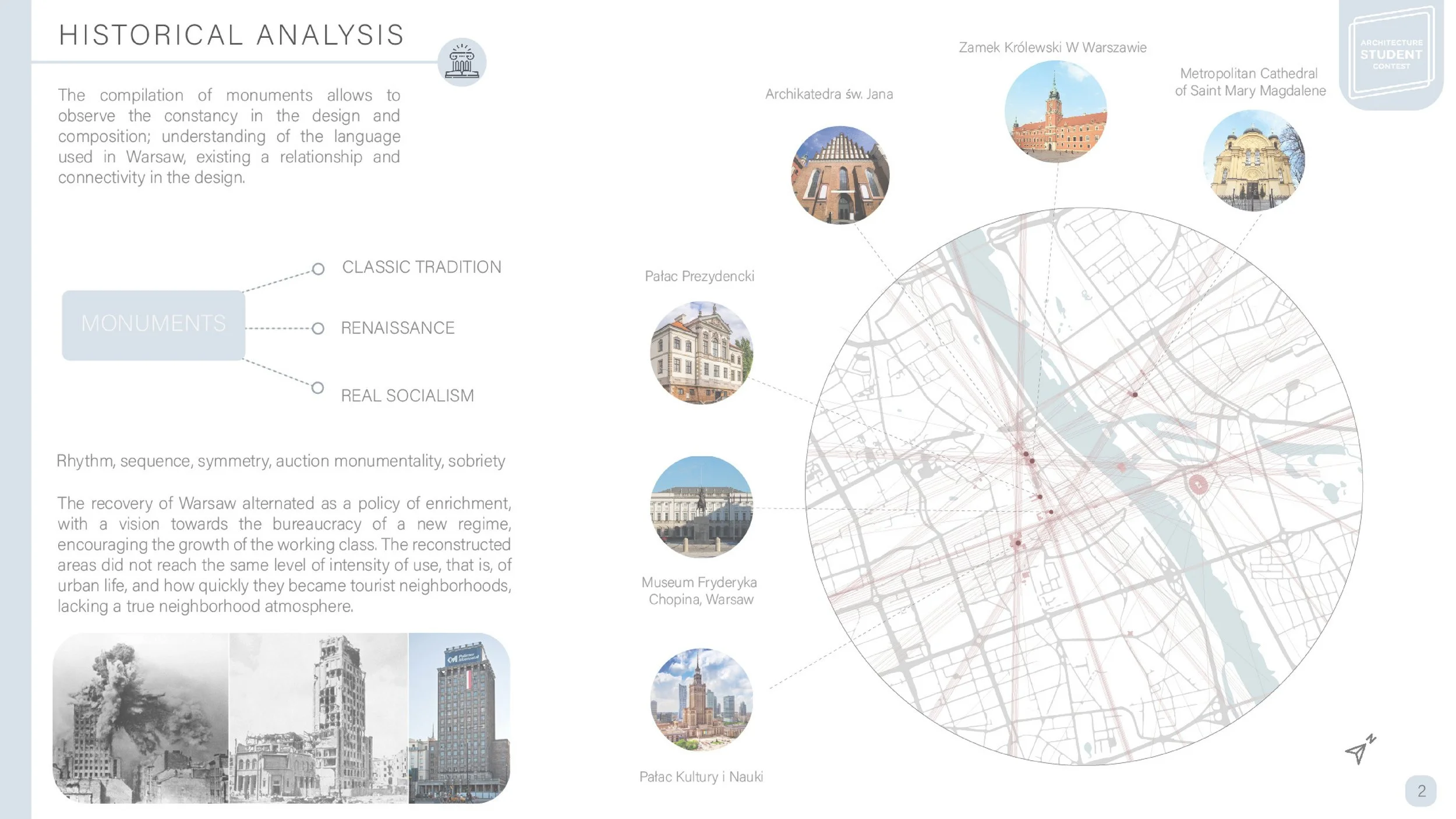The image size is (1456, 819).
Task: Select the Archikatedra św. Jana circular photo
Action: pos(840,175)
